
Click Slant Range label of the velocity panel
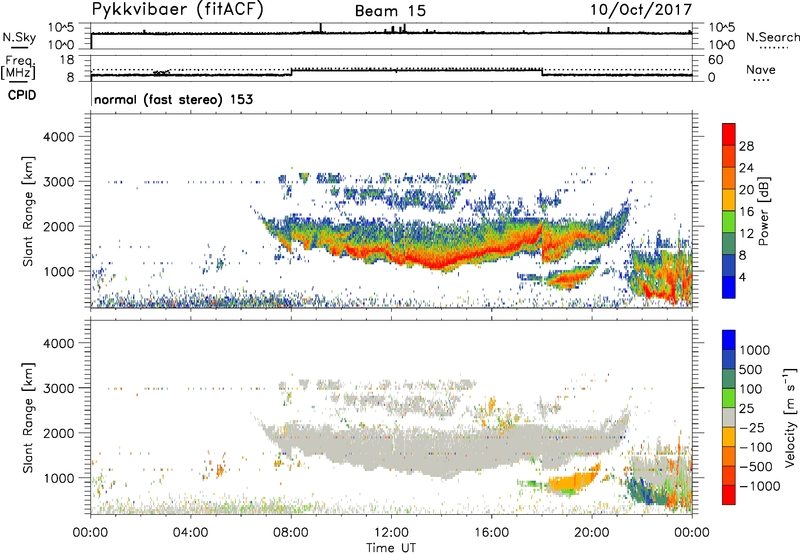[x=28, y=418]
